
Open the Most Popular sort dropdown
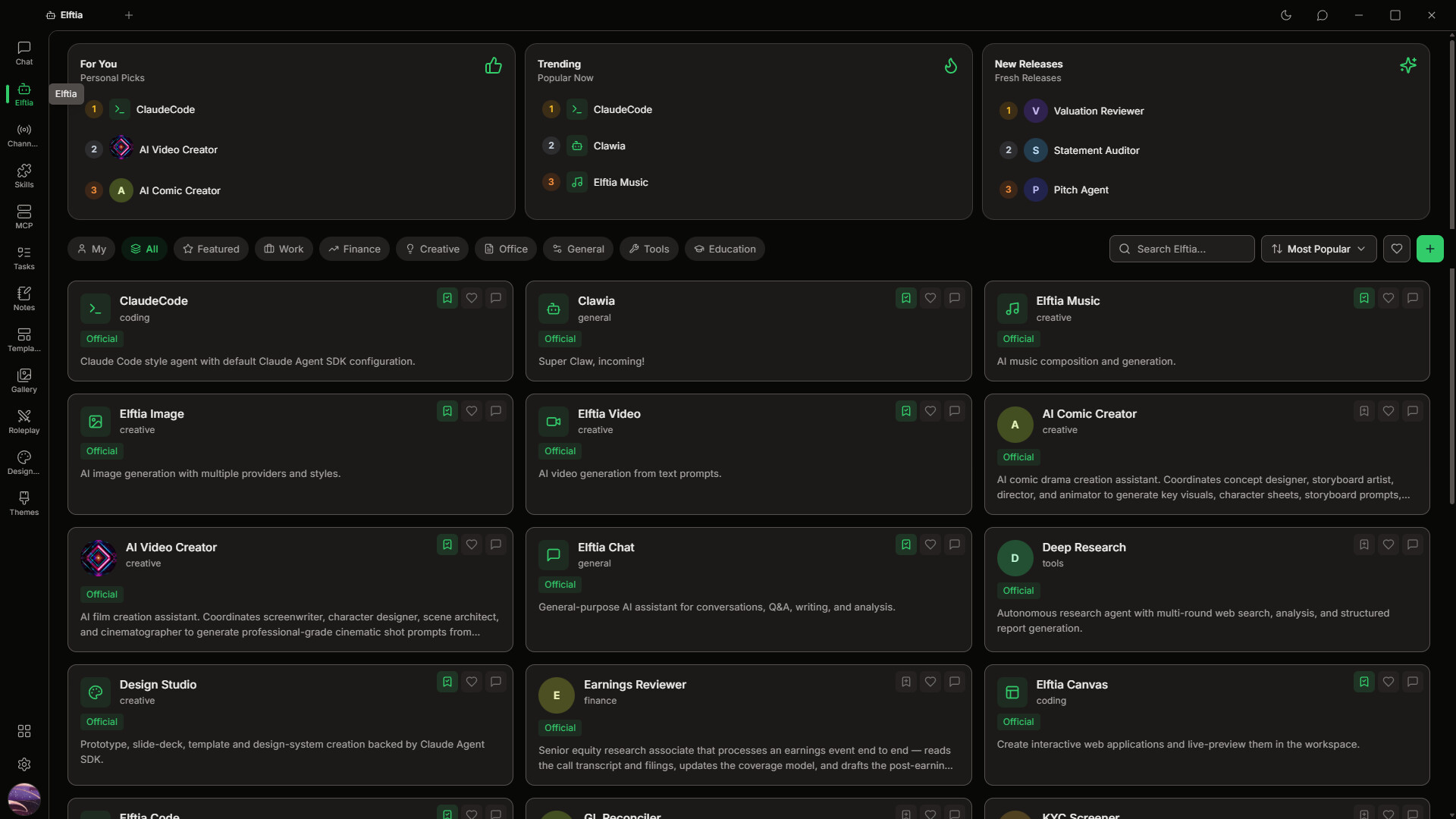[1319, 249]
